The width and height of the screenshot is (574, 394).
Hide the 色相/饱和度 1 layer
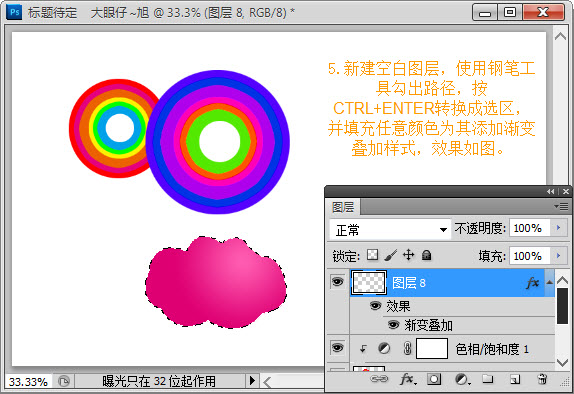click(337, 348)
